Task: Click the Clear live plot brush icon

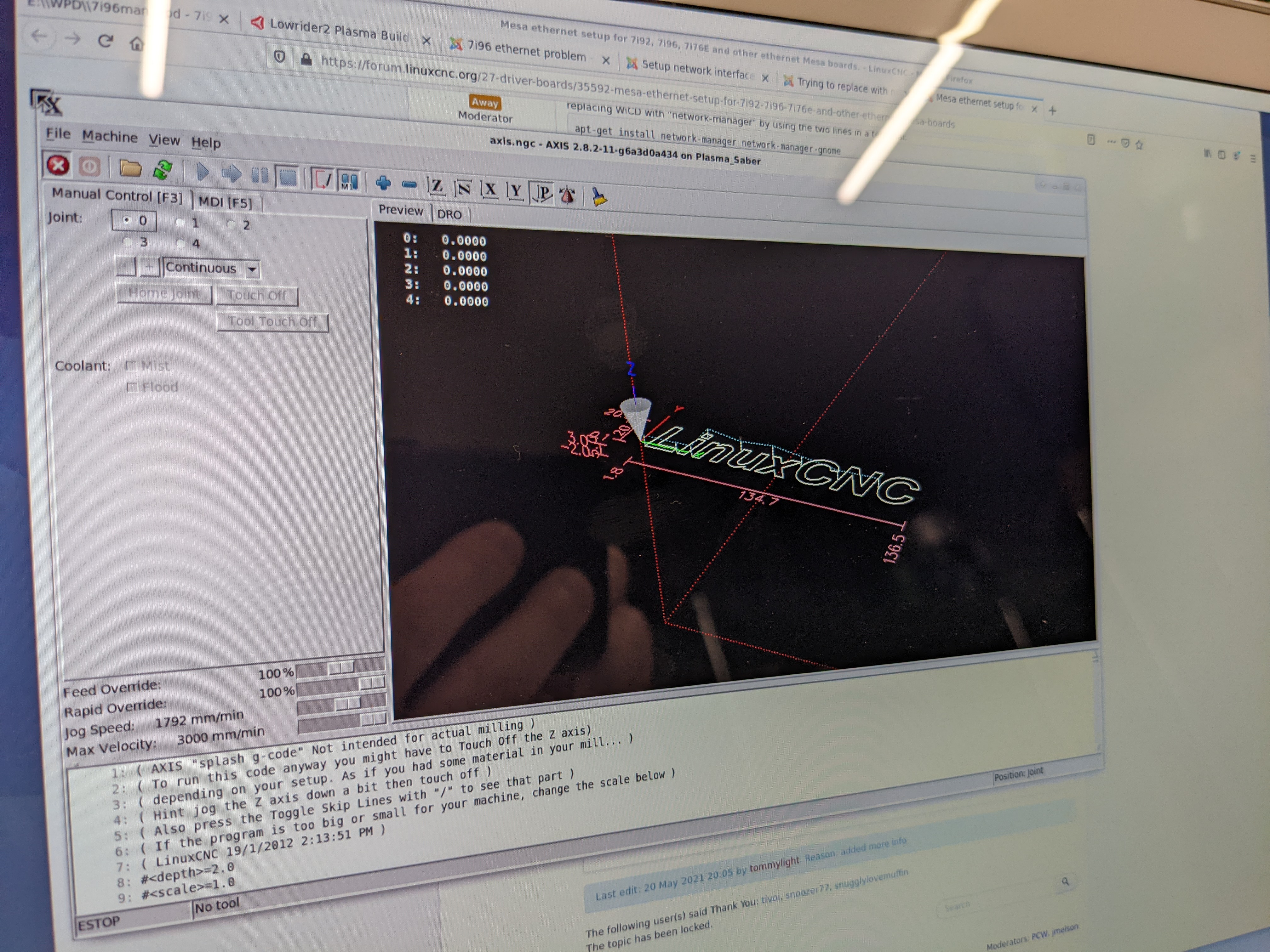Action: click(599, 197)
